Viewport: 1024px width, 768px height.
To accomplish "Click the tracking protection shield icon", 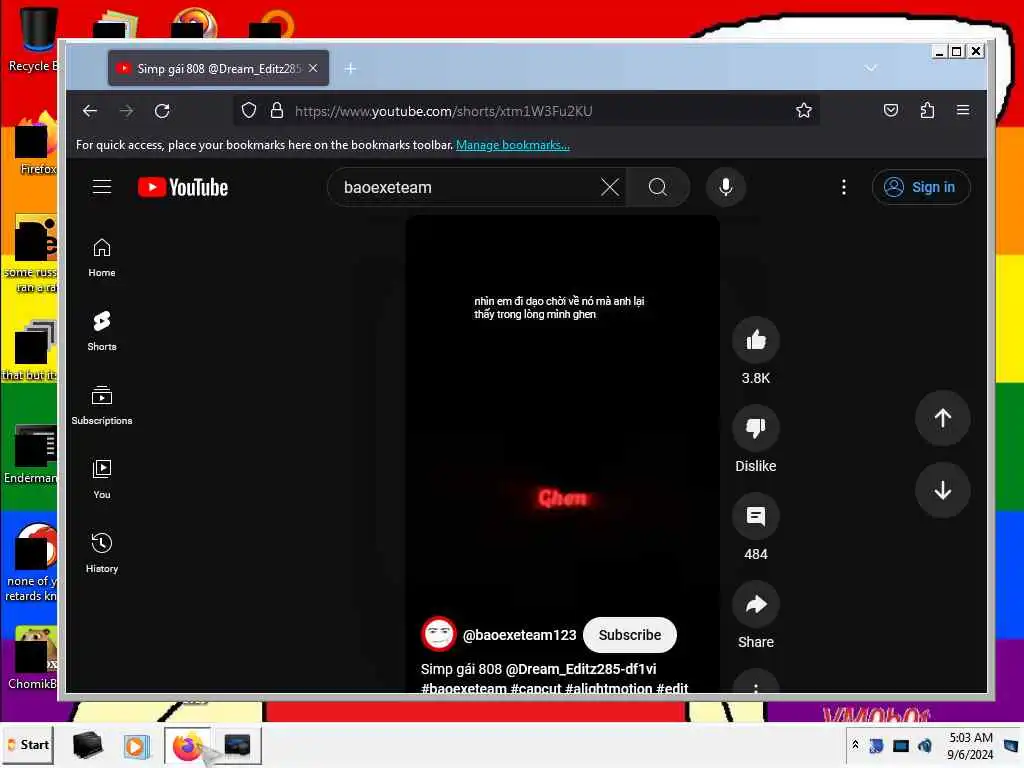I will [249, 110].
